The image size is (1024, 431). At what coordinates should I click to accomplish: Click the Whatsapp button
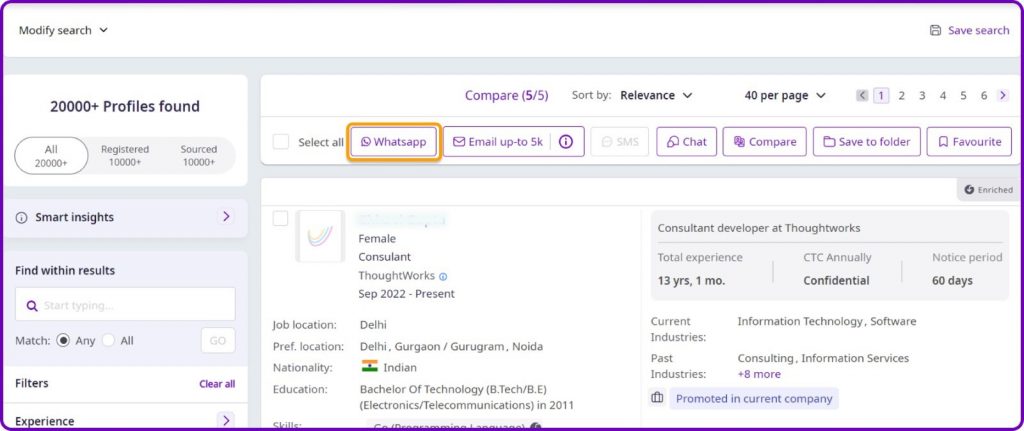pos(393,142)
